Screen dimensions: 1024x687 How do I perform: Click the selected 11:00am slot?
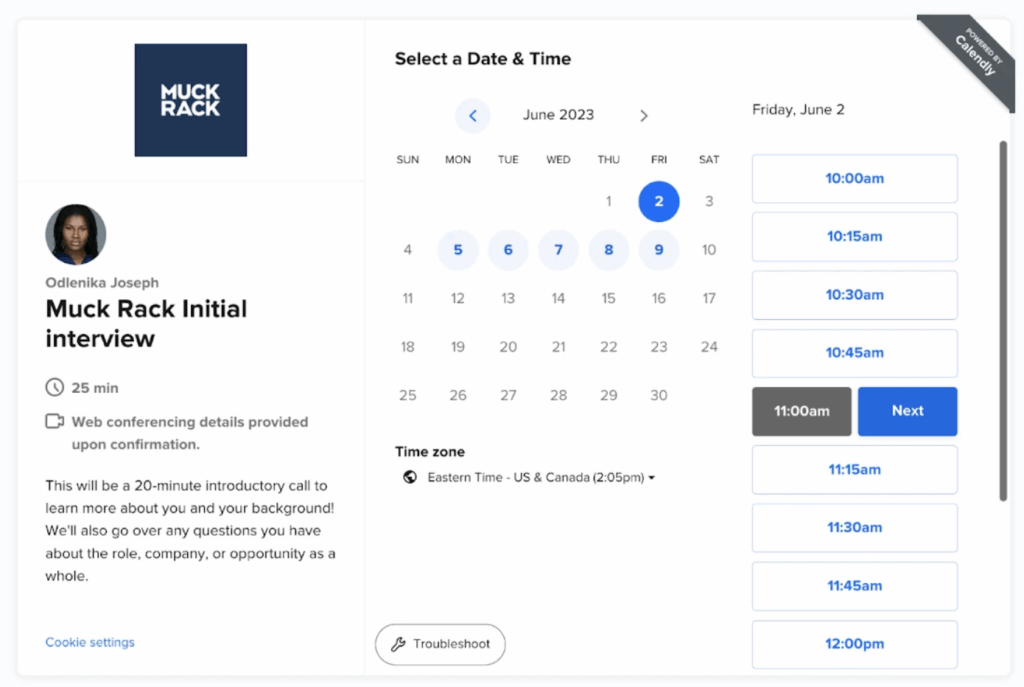pyautogui.click(x=801, y=411)
